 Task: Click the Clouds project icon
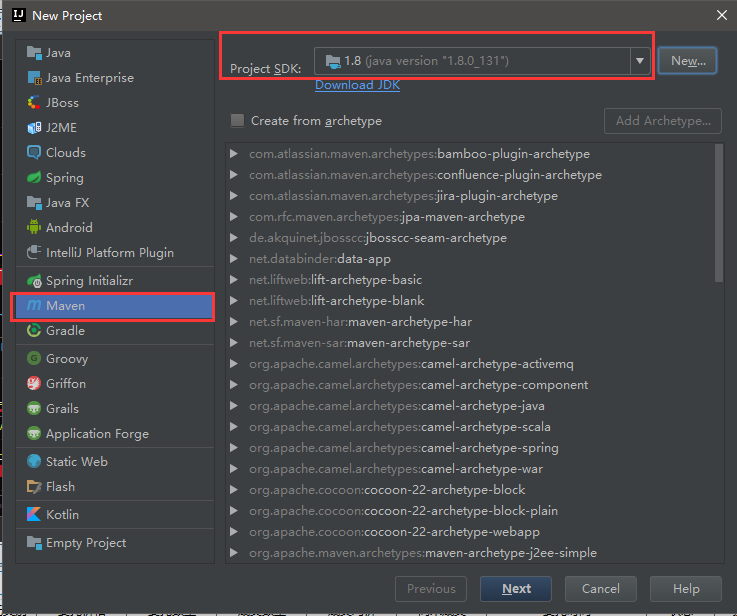[34, 153]
